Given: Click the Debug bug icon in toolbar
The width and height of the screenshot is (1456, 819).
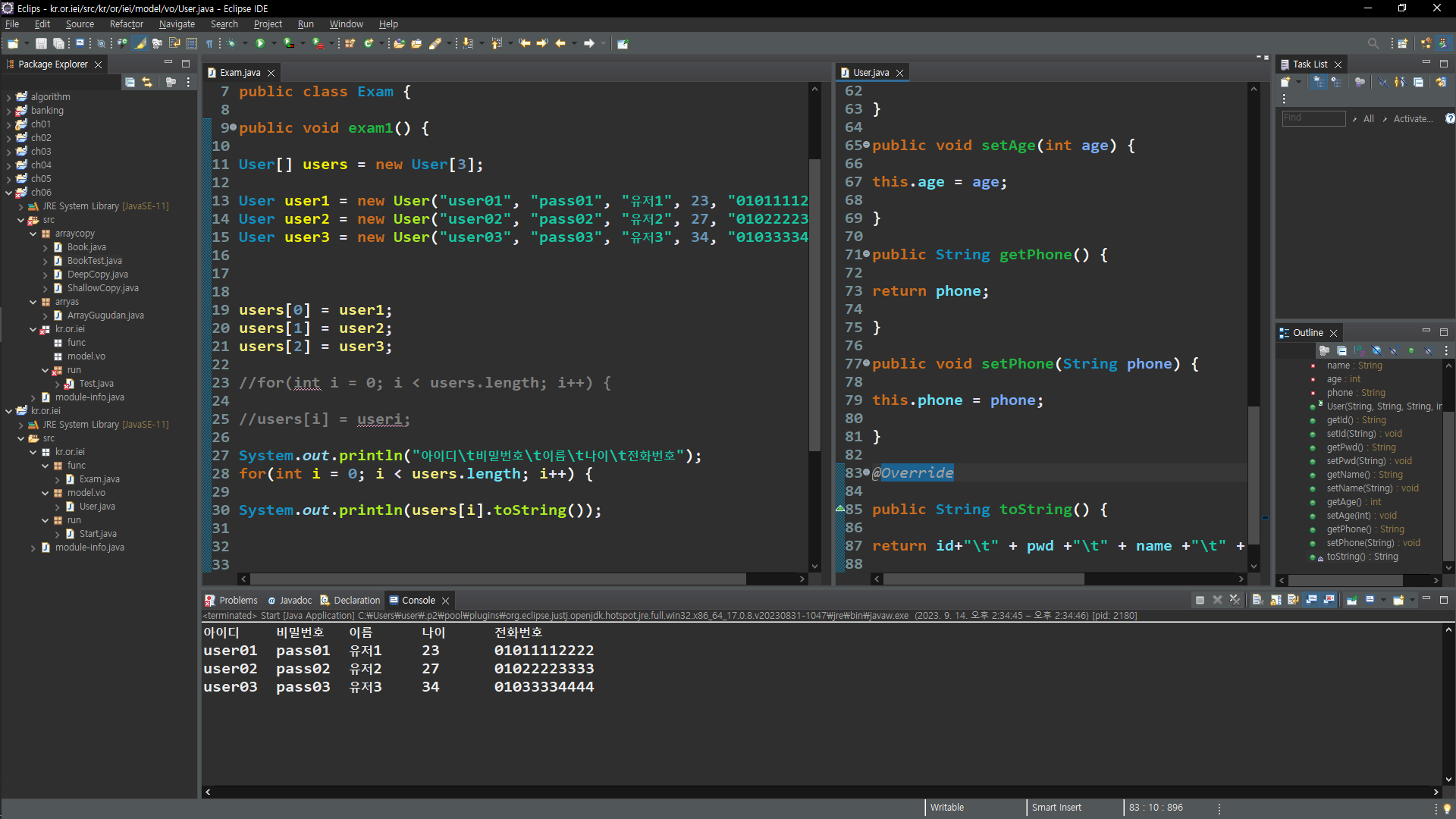Looking at the screenshot, I should tap(232, 43).
